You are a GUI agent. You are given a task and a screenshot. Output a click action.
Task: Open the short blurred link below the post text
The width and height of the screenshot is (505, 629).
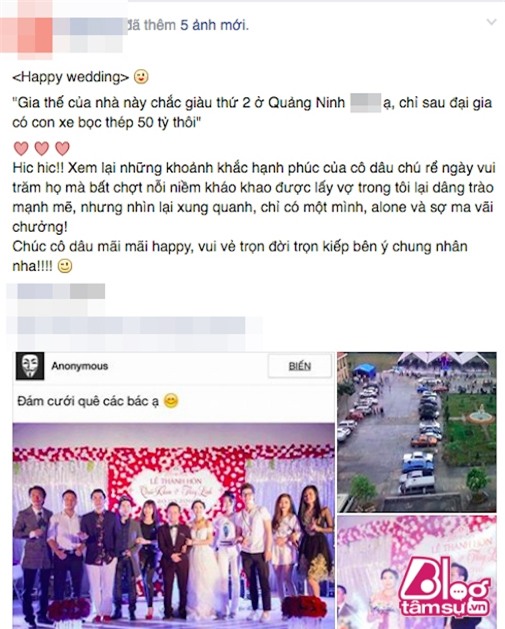click(56, 291)
